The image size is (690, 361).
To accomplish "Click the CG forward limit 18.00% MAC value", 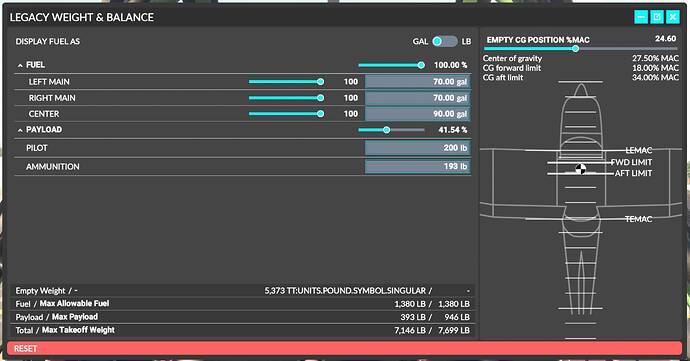I will 655,68.
